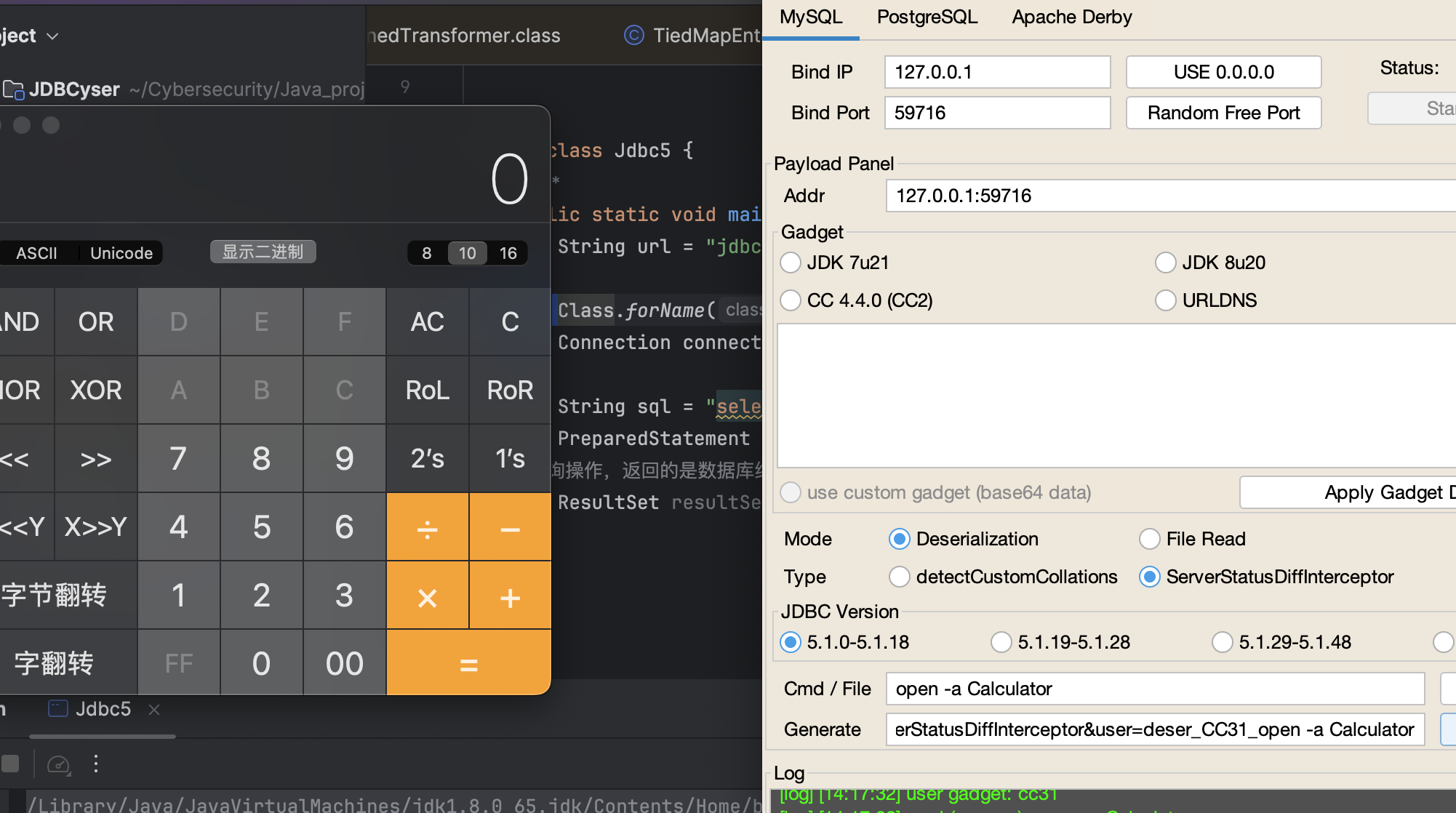1456x813 pixels.
Task: Switch to the PostgreSQL tab
Action: (927, 17)
